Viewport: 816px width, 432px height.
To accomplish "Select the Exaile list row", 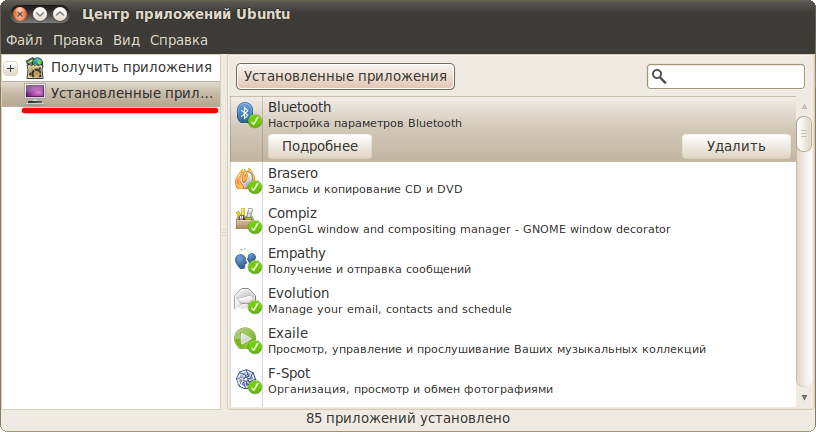I will coord(513,341).
